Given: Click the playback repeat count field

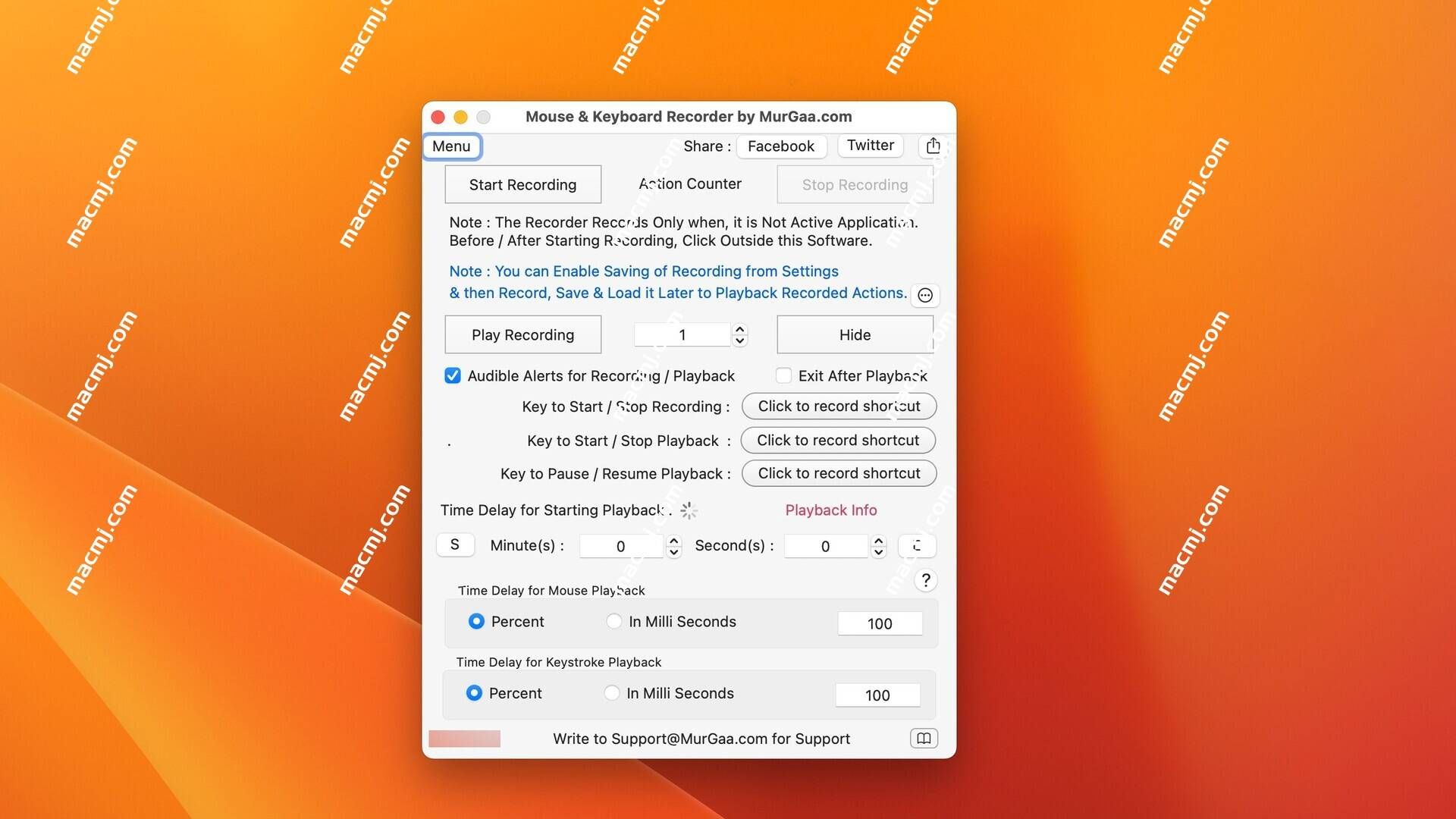Looking at the screenshot, I should click(682, 334).
